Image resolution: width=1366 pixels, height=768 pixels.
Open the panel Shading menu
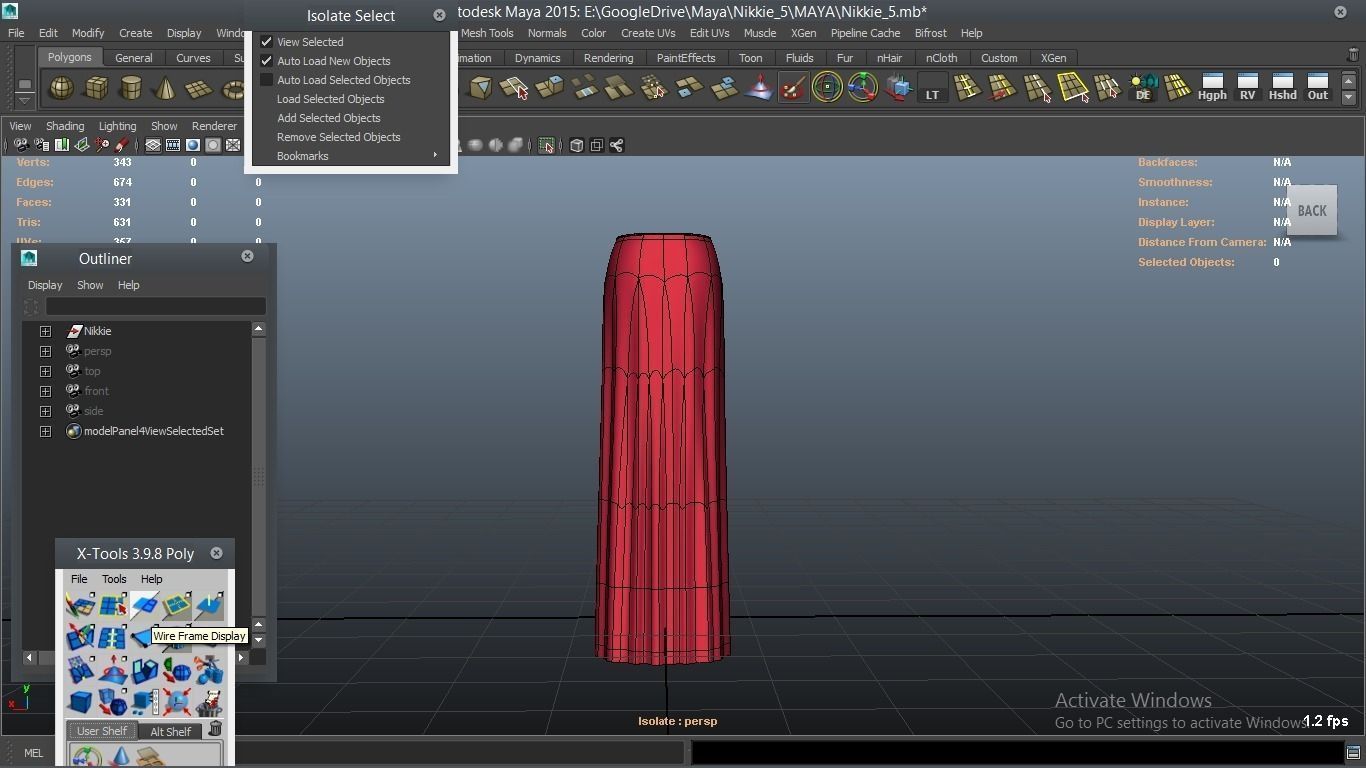[x=65, y=126]
